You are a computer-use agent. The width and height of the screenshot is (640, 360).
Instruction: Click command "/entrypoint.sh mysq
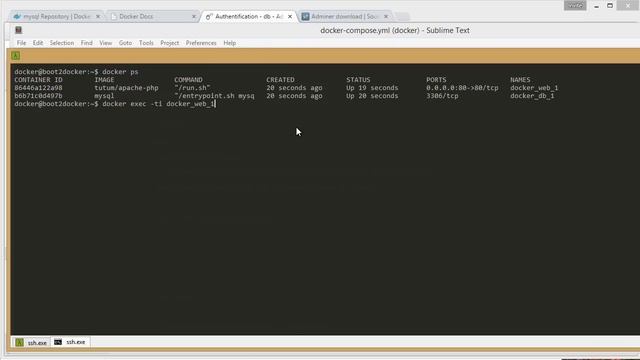tap(214, 96)
